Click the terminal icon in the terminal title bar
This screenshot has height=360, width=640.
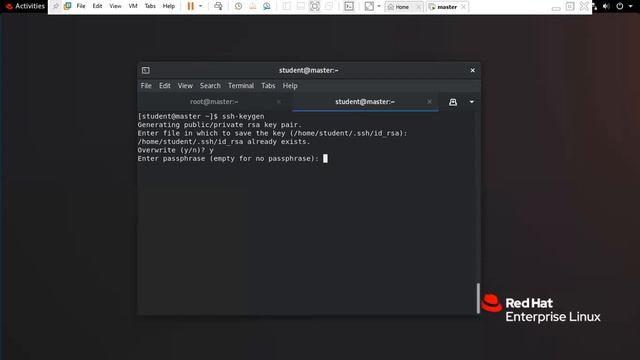146,70
